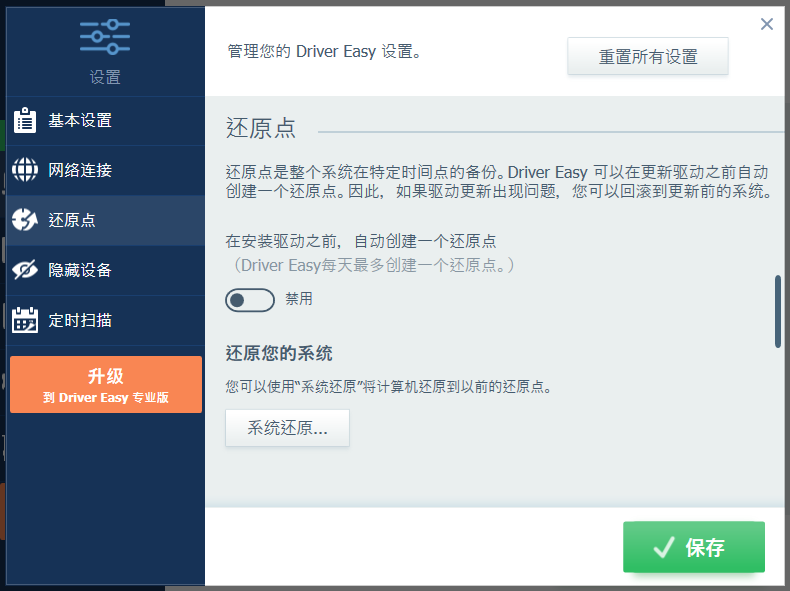
Task: Click the note （Driver Easy每天最多创建一个还原点。）
Action: pyautogui.click(x=373, y=265)
